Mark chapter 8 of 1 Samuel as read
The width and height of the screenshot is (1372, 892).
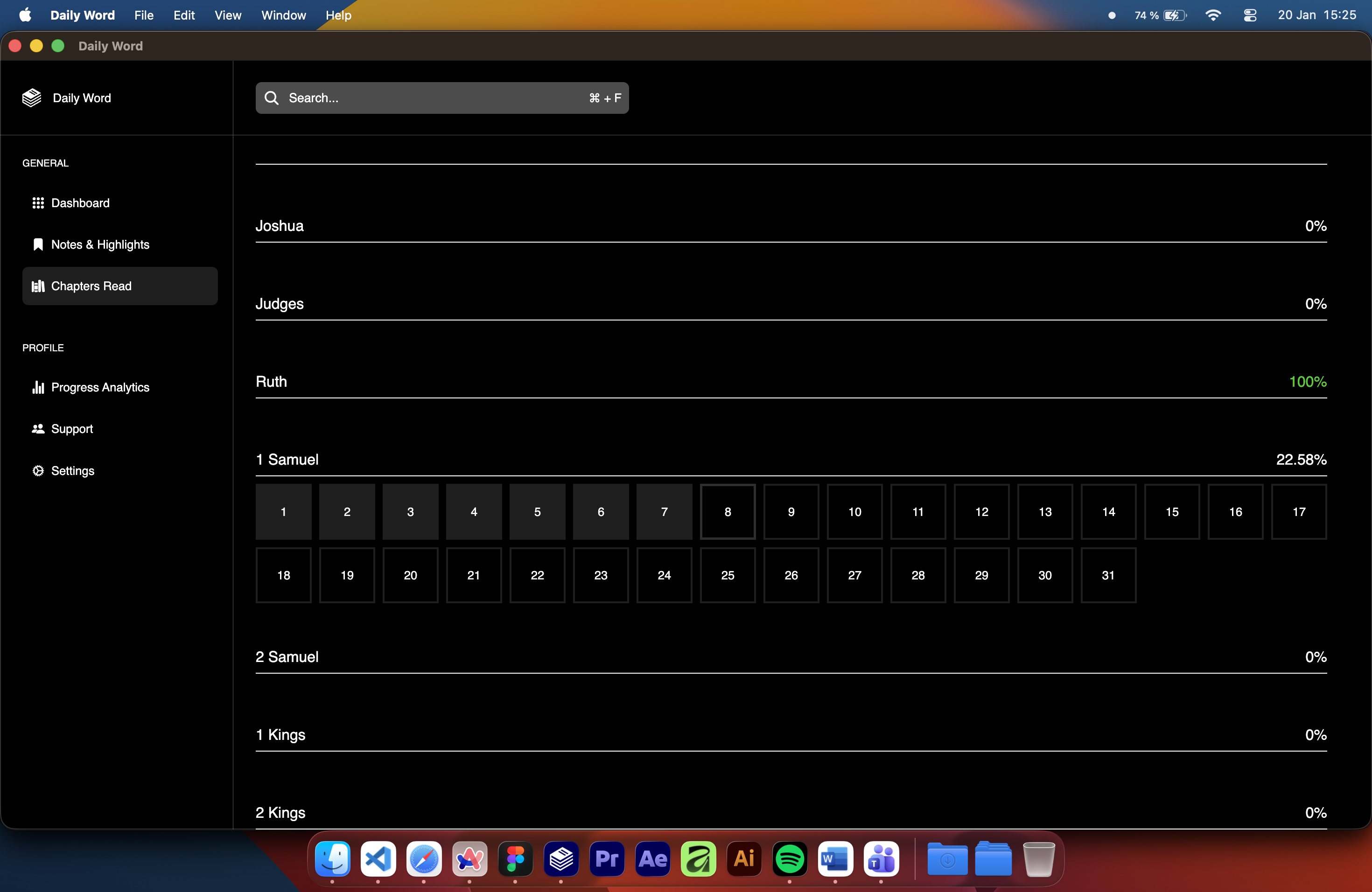pos(728,512)
